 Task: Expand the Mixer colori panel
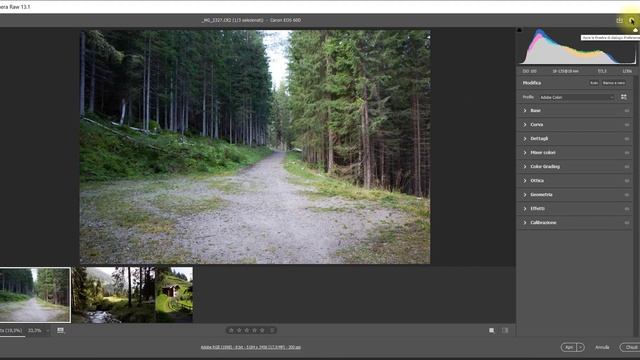[575, 153]
